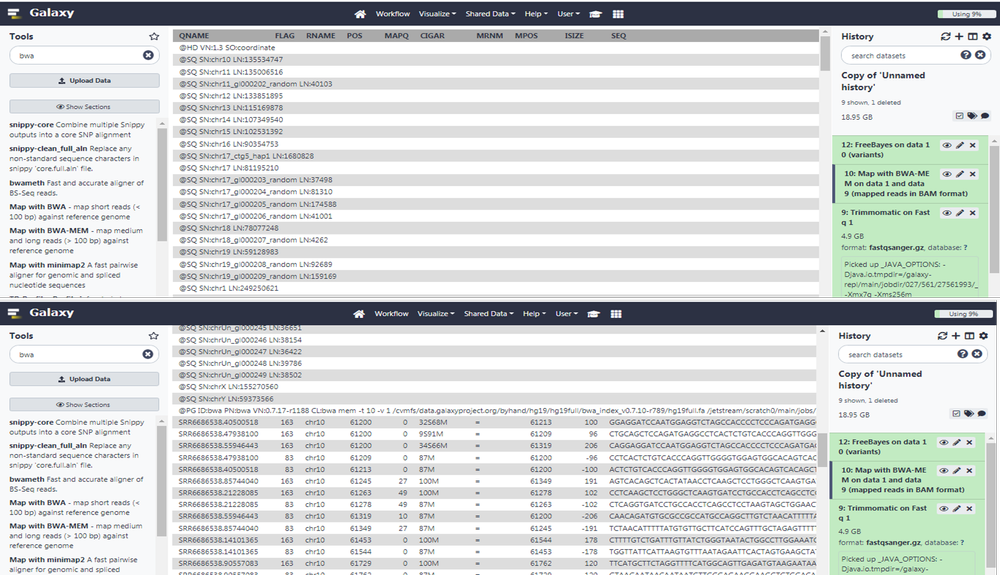Open the grid apps icon in lower masthead
The height and width of the screenshot is (575, 1000).
616,314
